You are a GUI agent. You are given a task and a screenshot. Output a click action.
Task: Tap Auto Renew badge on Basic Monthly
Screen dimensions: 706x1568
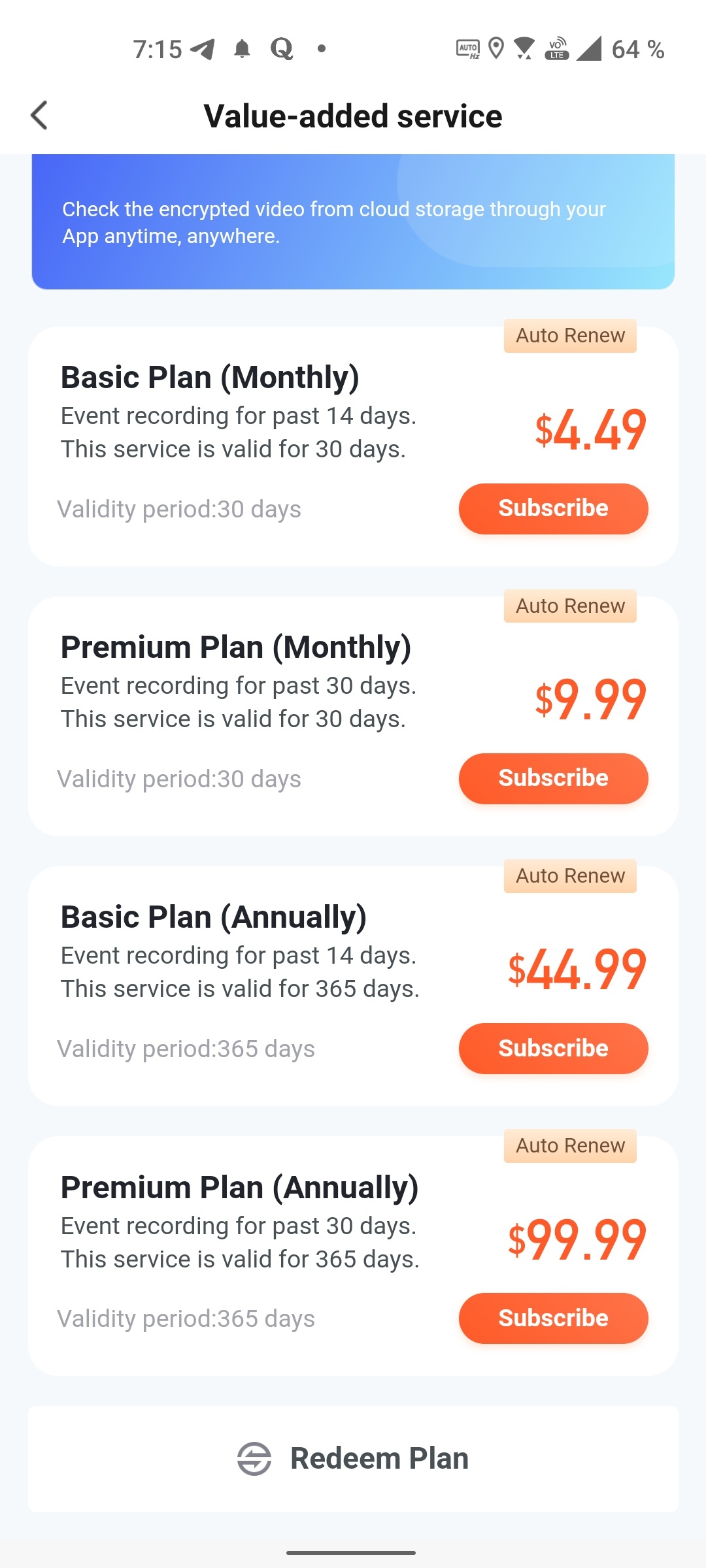pyautogui.click(x=570, y=336)
